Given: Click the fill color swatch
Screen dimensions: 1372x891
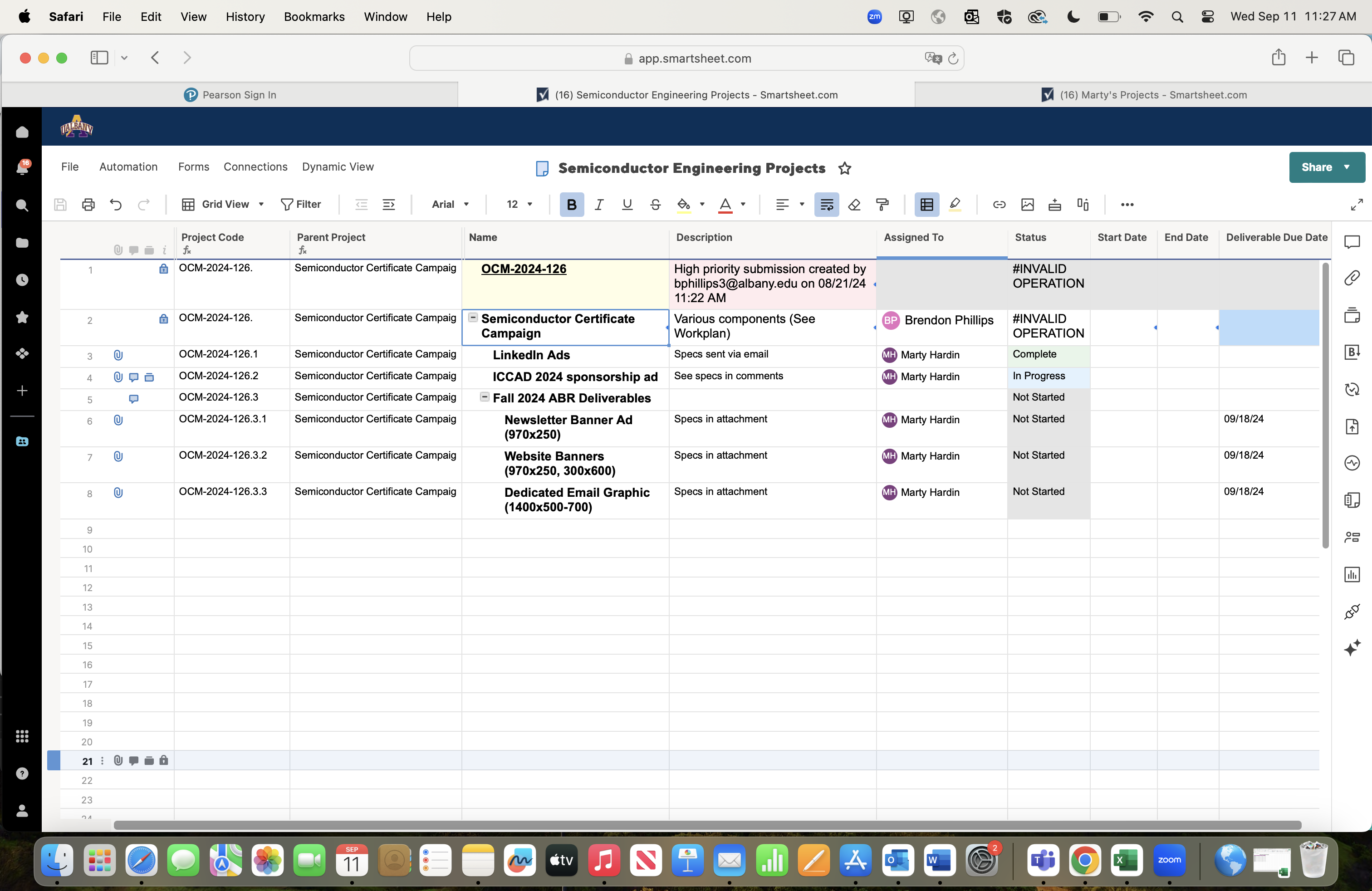Looking at the screenshot, I should tap(684, 205).
